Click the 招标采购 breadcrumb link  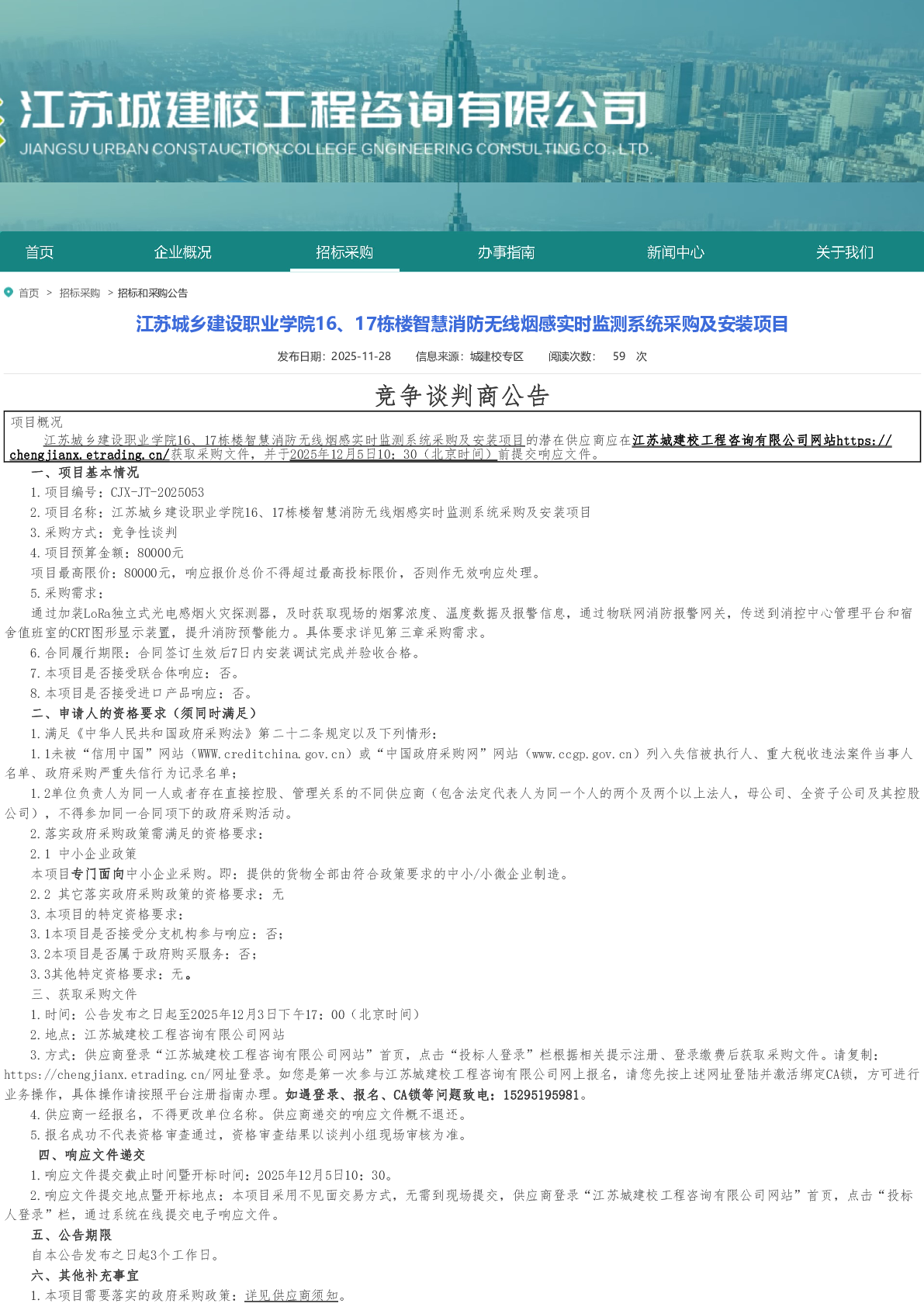click(x=80, y=293)
